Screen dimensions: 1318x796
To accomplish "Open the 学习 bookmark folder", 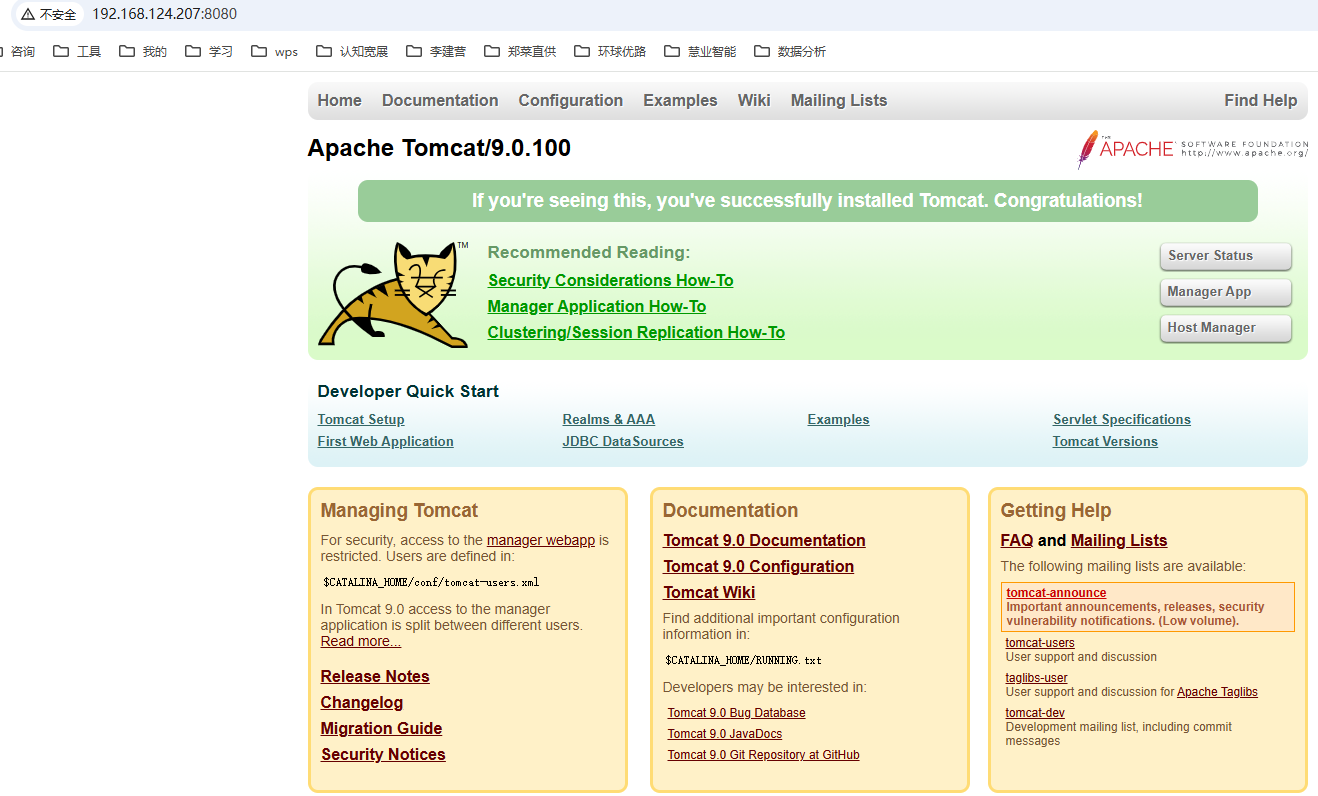I will (209, 51).
